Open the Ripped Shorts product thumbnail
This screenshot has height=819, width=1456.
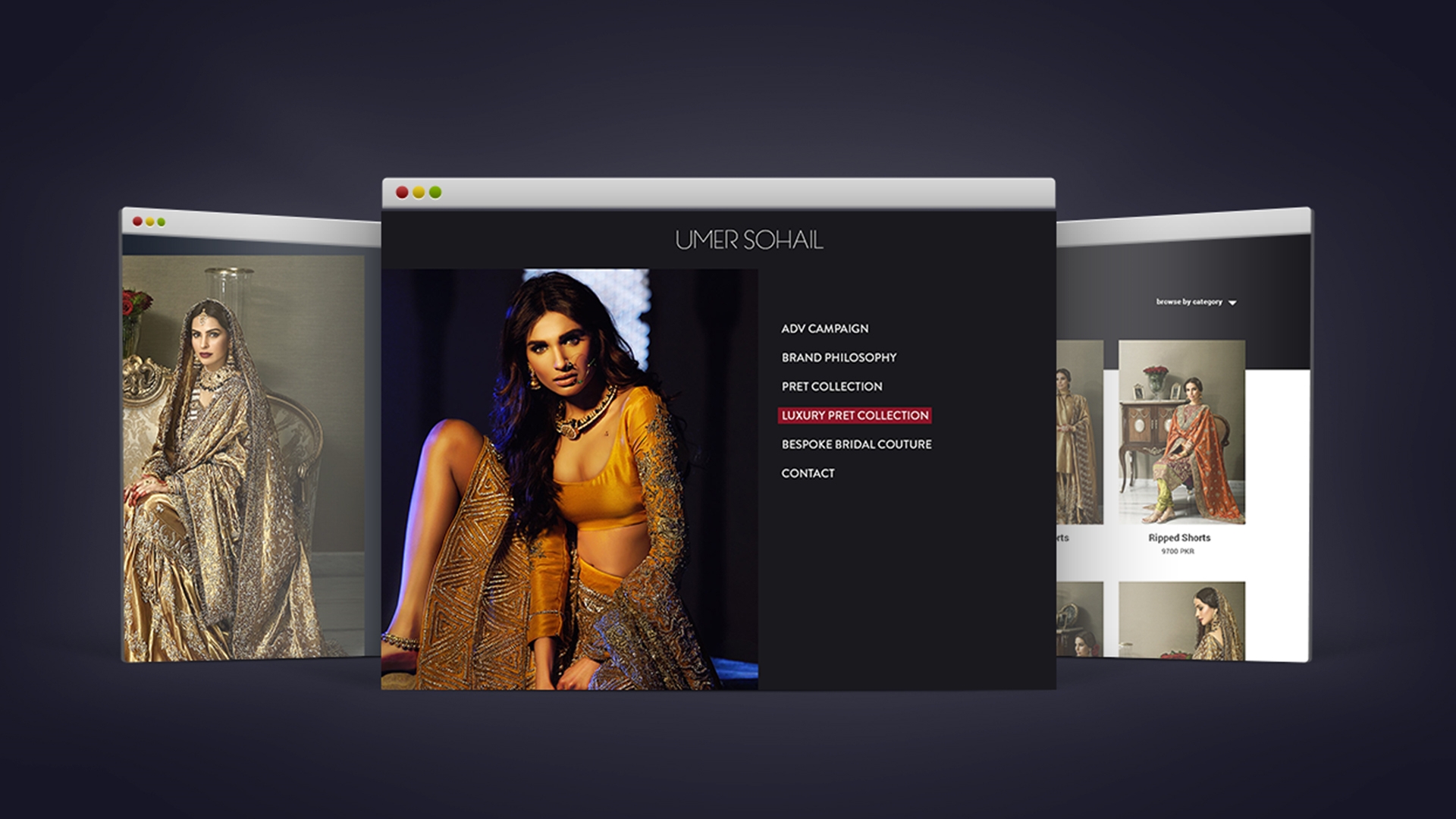pyautogui.click(x=1181, y=431)
